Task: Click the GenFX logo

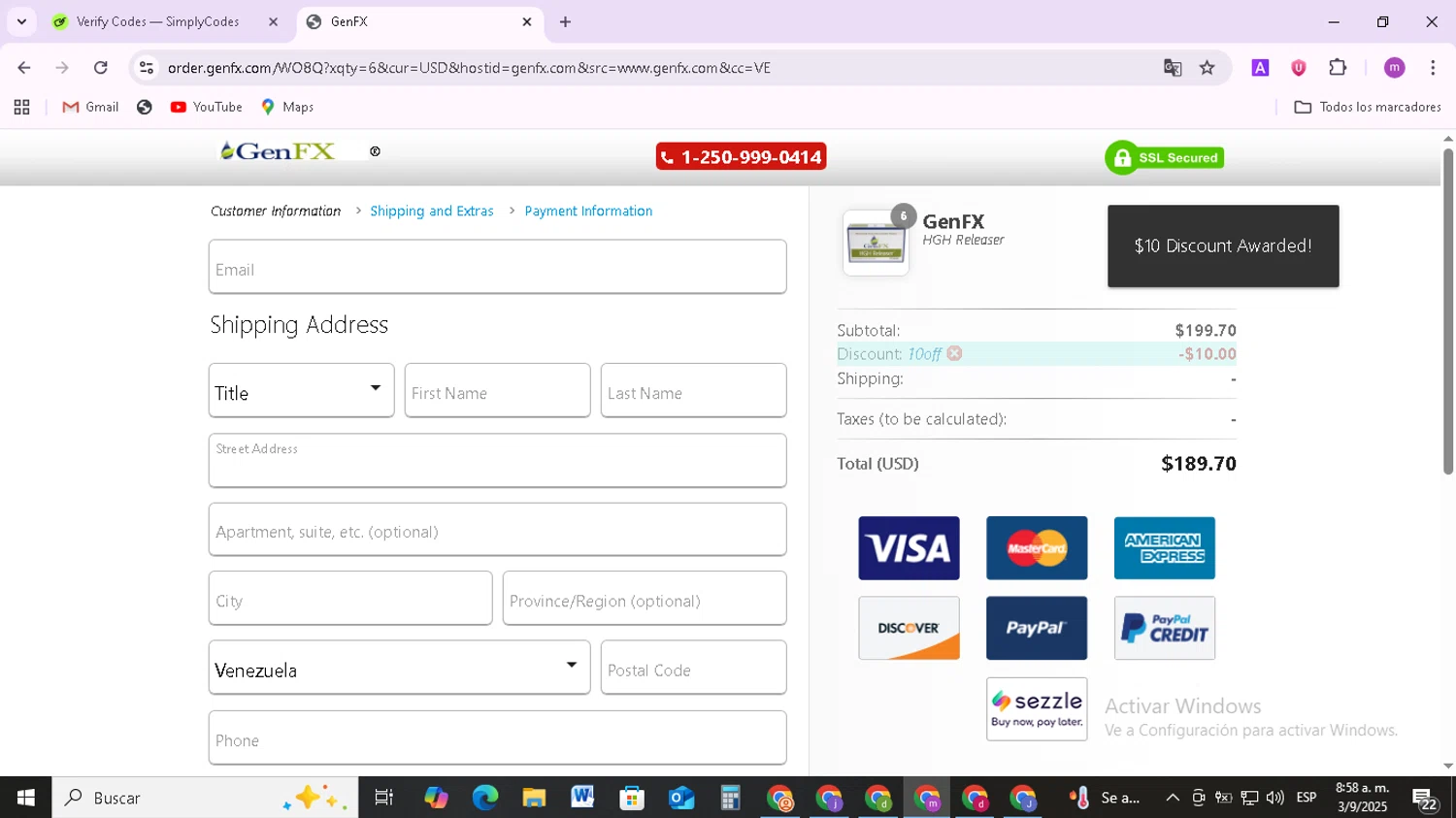Action: pyautogui.click(x=278, y=151)
